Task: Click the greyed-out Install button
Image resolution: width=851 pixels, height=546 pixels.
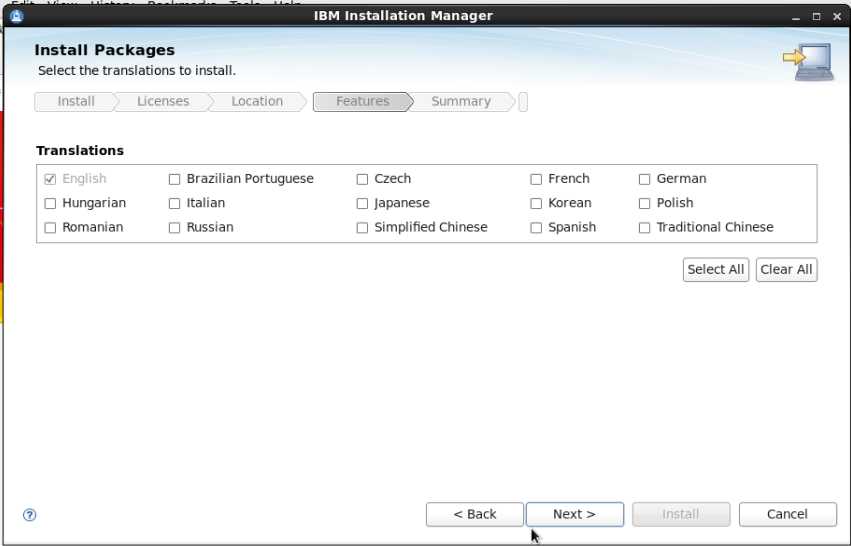Action: pos(681,514)
